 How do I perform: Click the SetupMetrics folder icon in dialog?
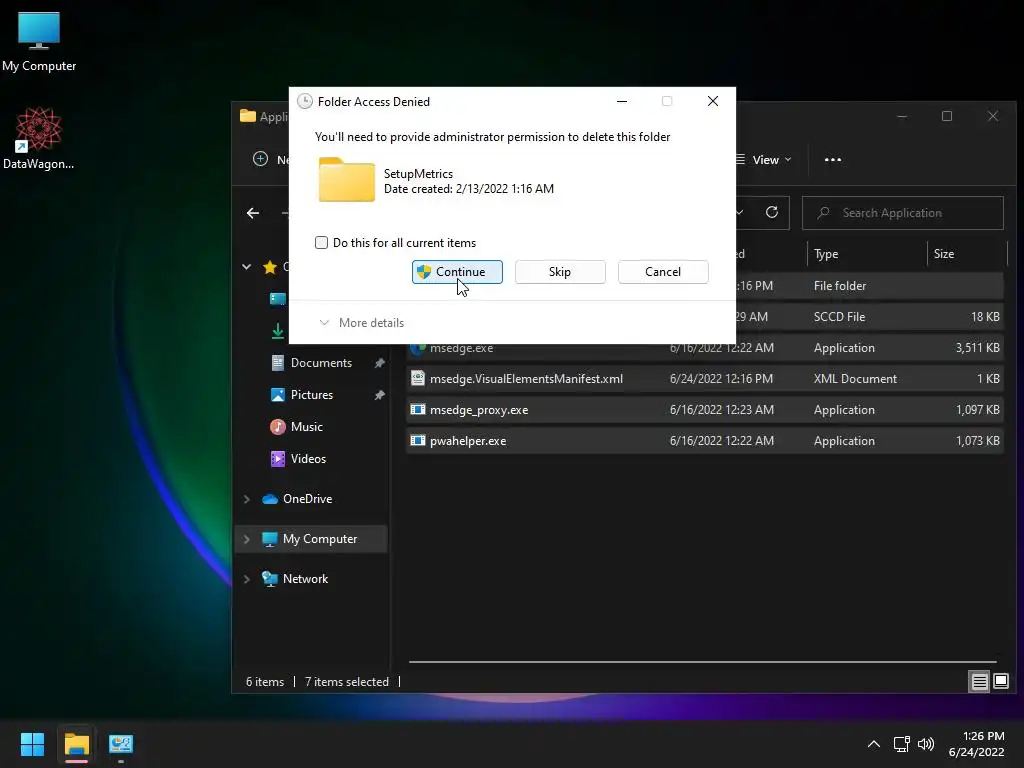click(347, 180)
